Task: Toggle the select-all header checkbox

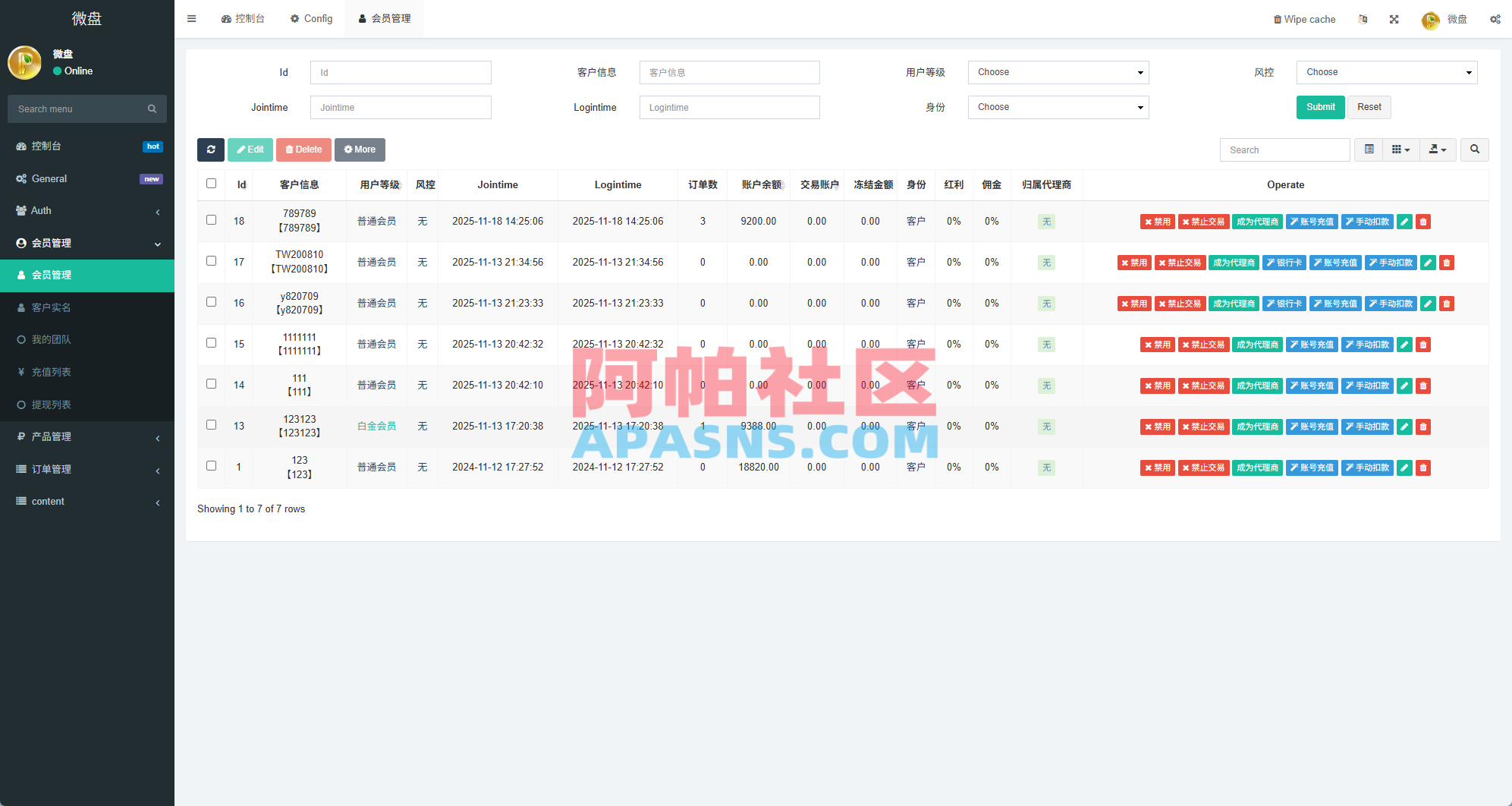Action: (212, 184)
